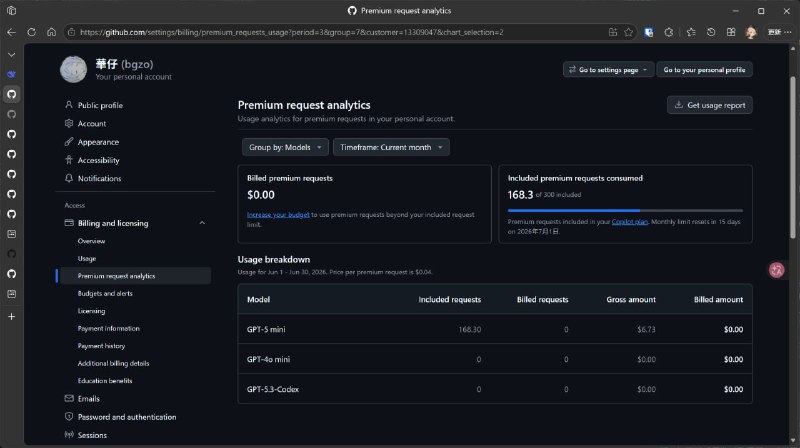Click the $6.73 gross amount value
This screenshot has width=800, height=448.
[646, 330]
